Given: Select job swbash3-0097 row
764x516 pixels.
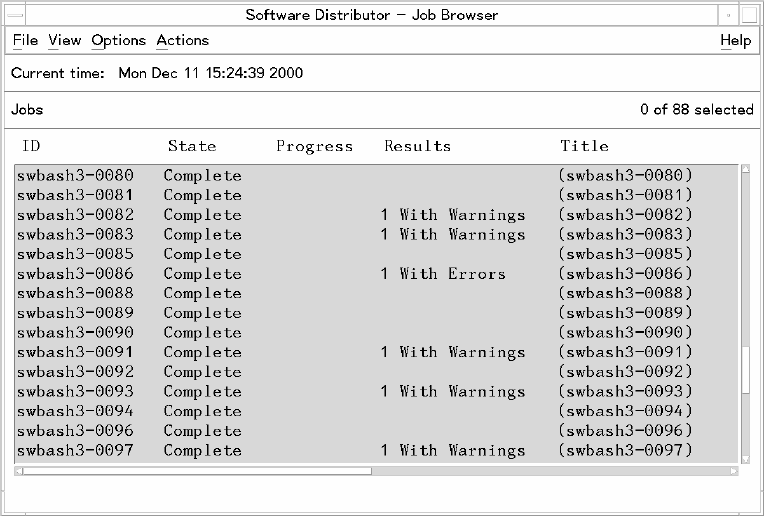Looking at the screenshot, I should (x=75, y=451).
